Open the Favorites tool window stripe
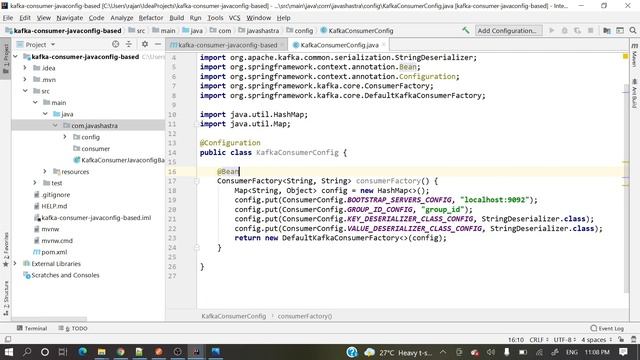 pos(6,250)
